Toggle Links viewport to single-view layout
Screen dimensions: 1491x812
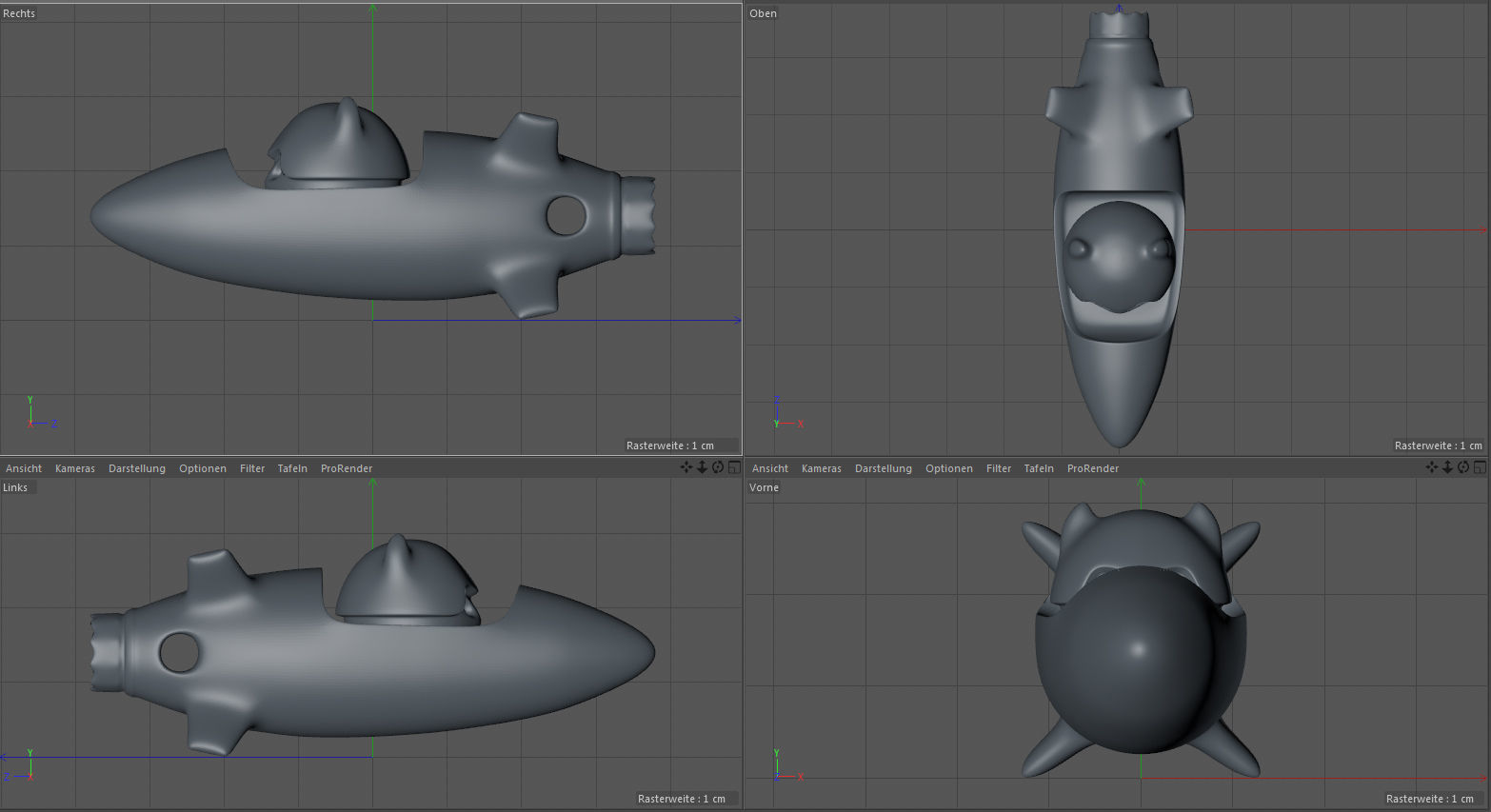coord(734,467)
